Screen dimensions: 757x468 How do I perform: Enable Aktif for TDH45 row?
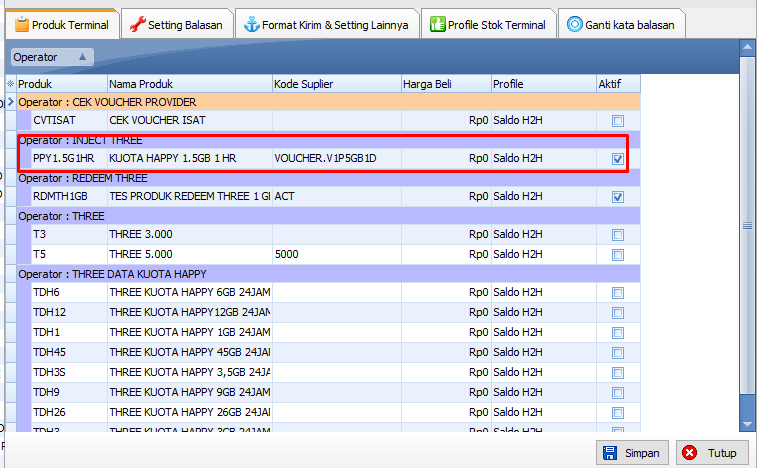pos(617,353)
